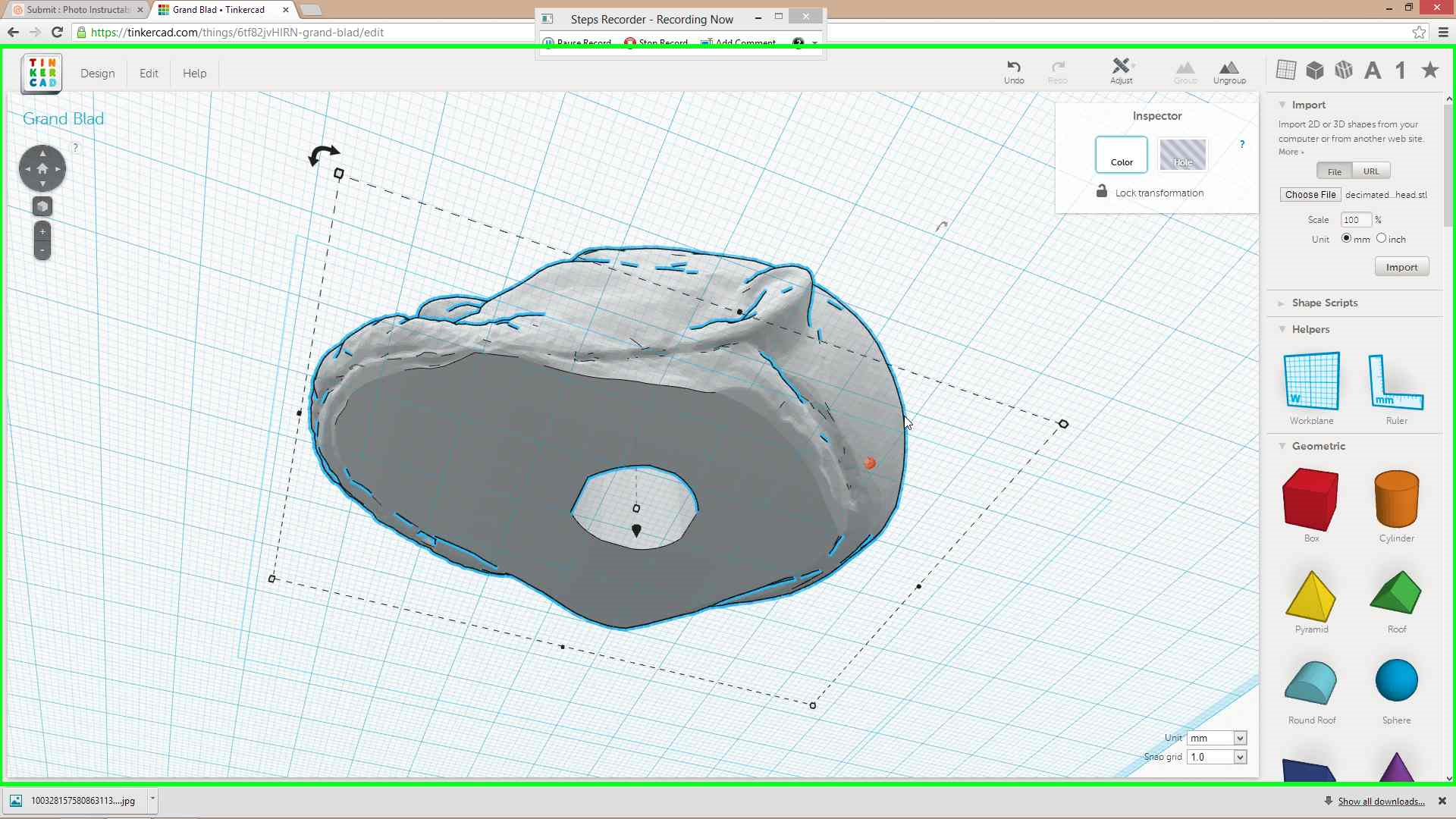Click the Group icon
Image resolution: width=1456 pixels, height=819 pixels.
1185,72
